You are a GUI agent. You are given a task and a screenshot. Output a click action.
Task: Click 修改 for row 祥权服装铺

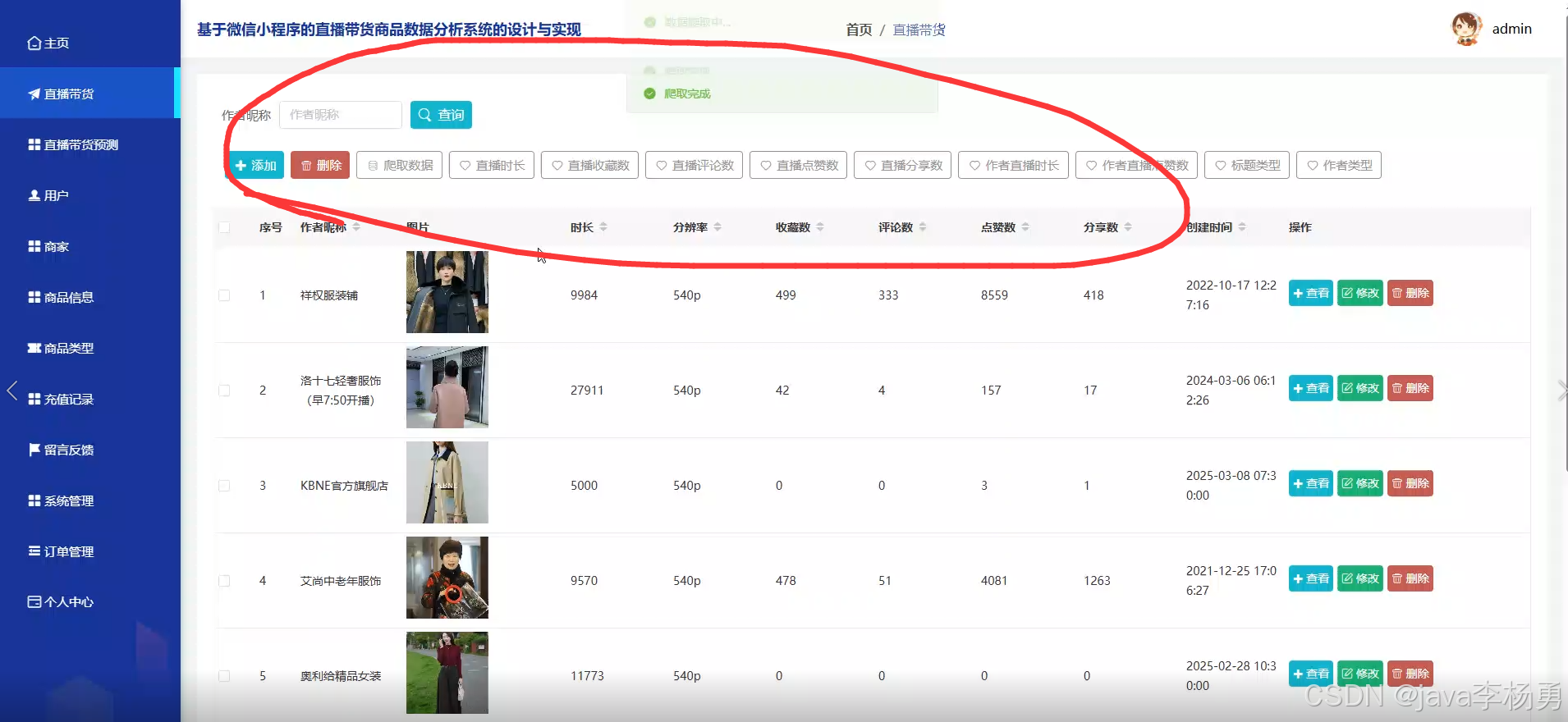coord(1360,293)
